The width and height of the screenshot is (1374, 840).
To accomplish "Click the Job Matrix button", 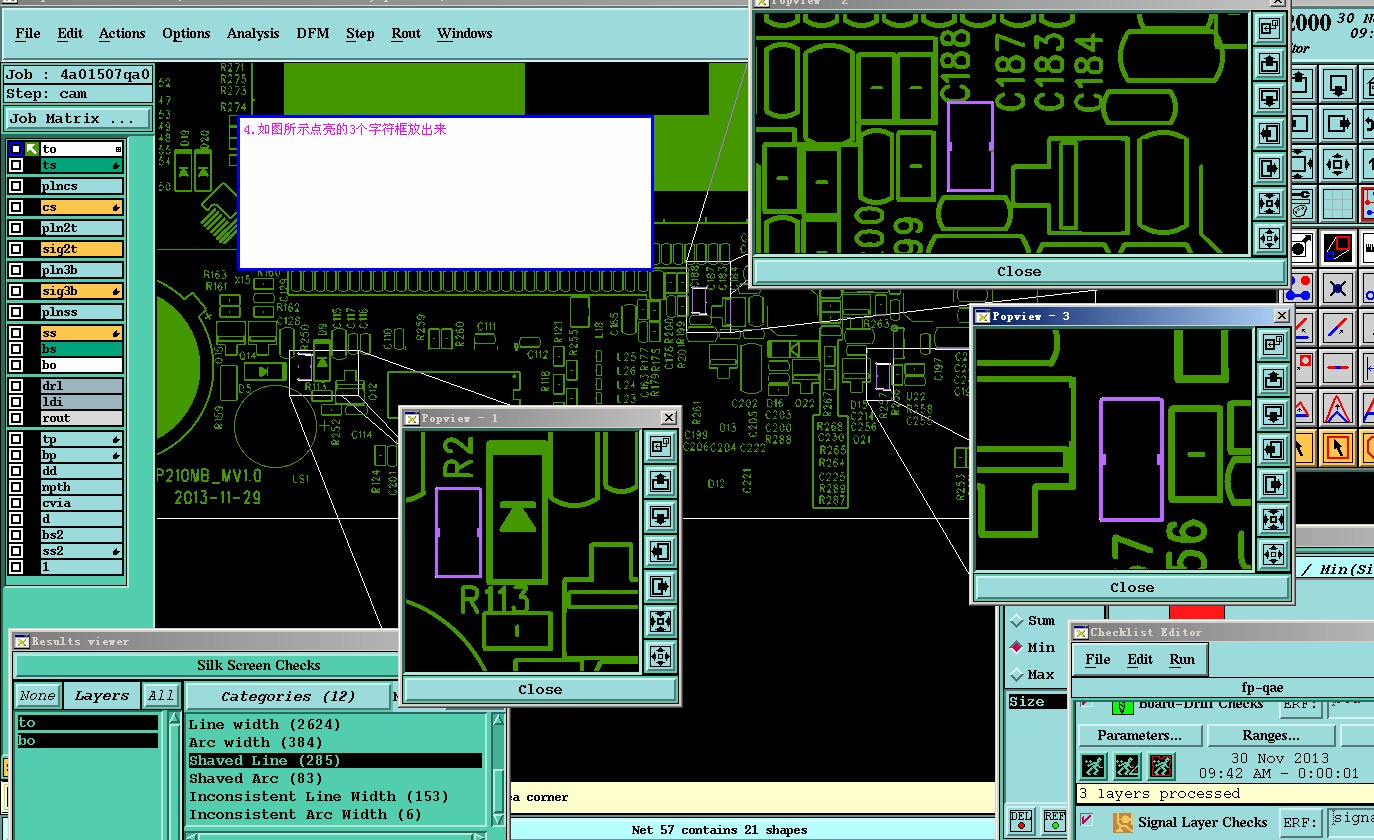I will pyautogui.click(x=78, y=118).
